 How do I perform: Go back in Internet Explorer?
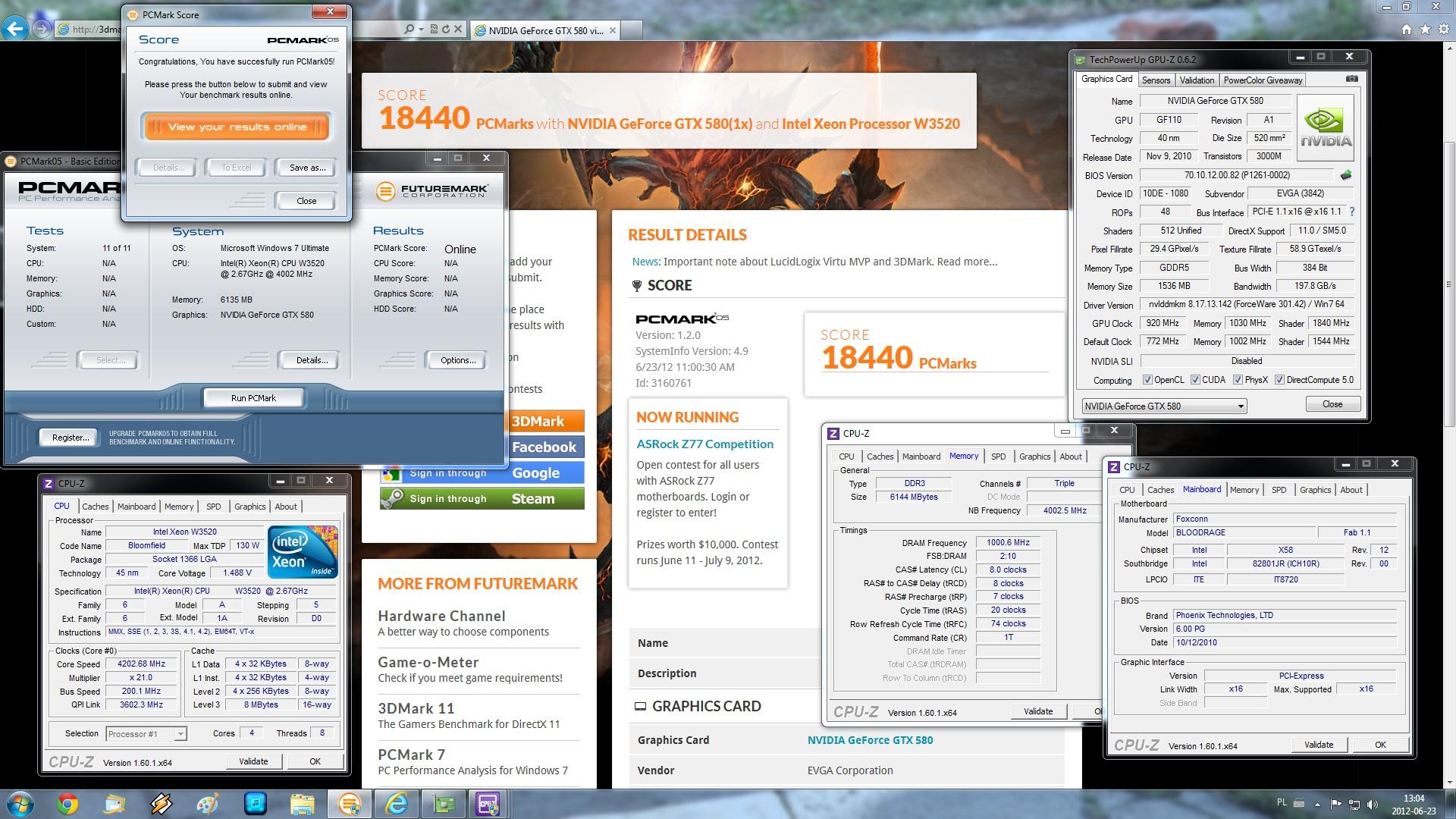(14, 30)
